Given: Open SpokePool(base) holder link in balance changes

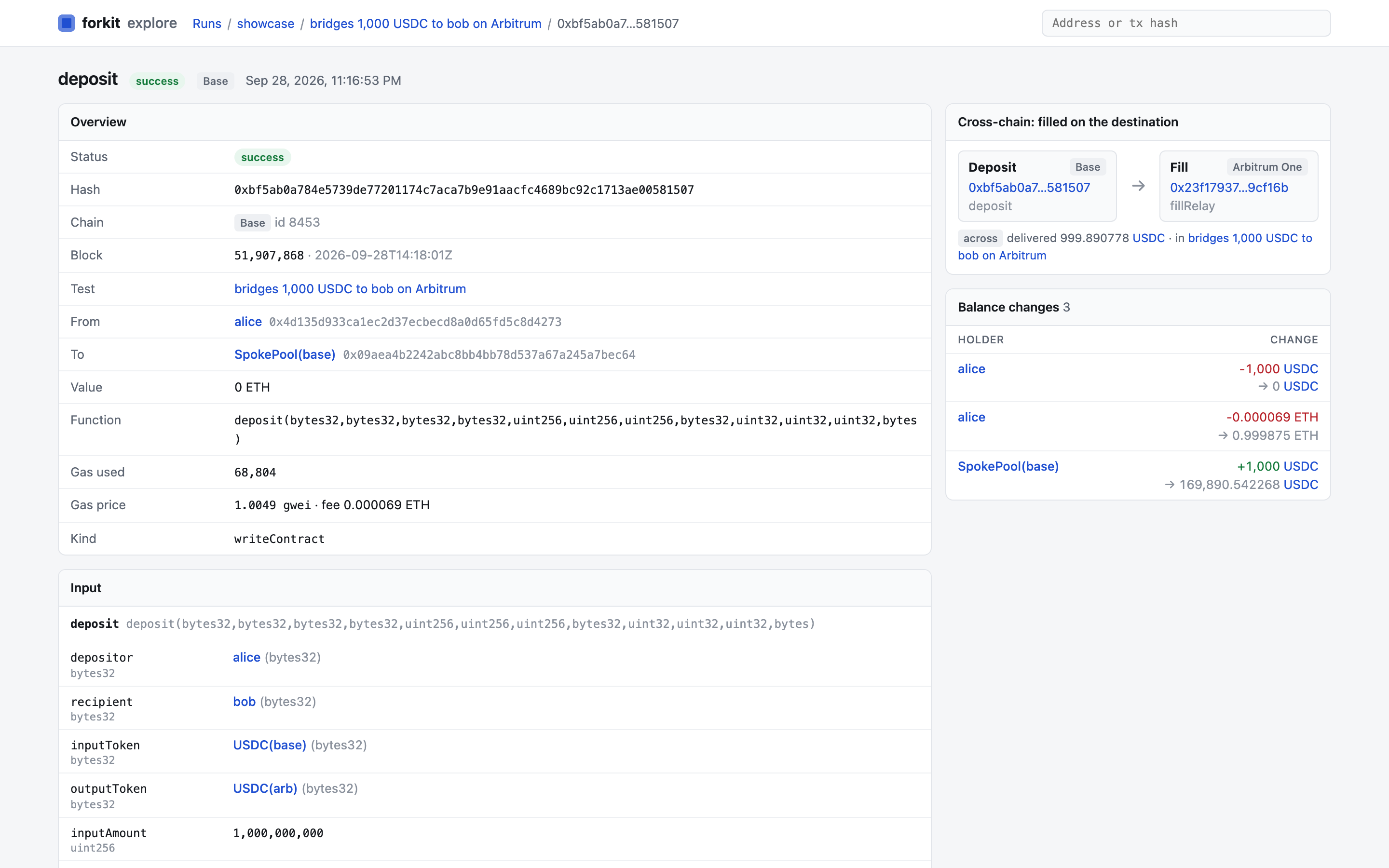Looking at the screenshot, I should point(1008,466).
